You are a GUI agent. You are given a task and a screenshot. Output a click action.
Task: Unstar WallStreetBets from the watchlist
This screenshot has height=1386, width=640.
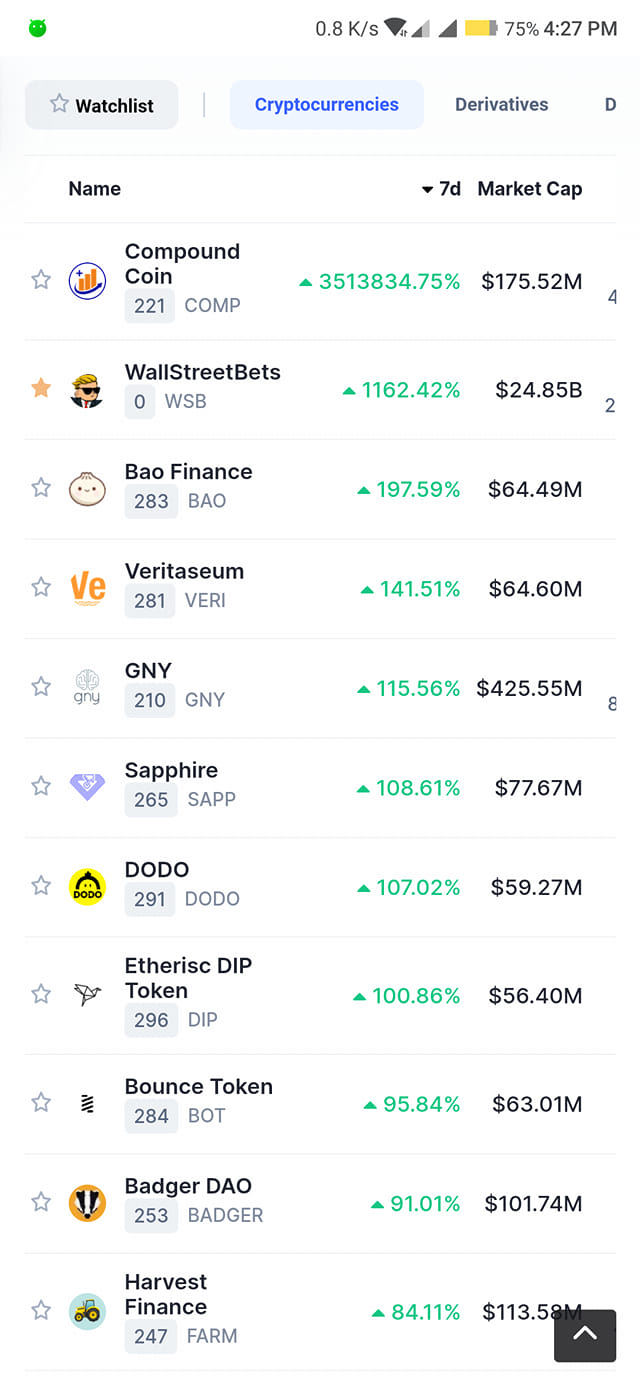point(41,388)
